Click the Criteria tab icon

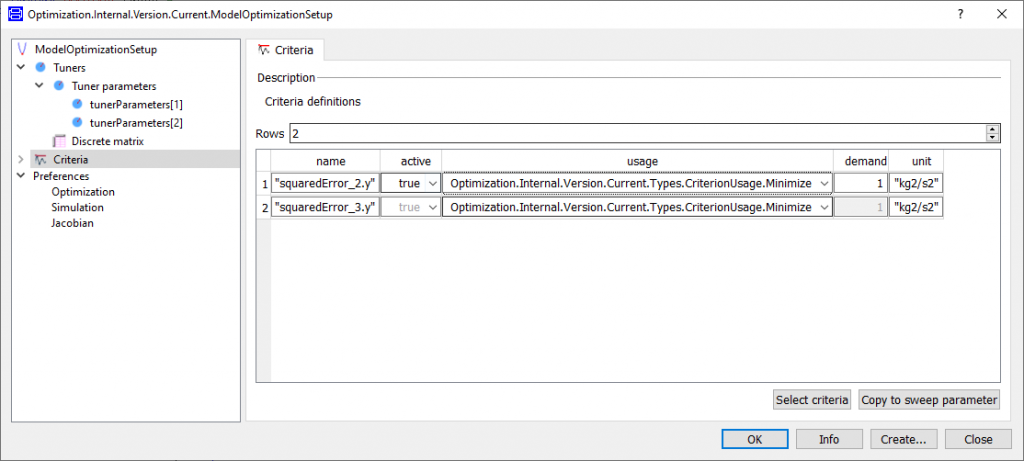point(264,50)
